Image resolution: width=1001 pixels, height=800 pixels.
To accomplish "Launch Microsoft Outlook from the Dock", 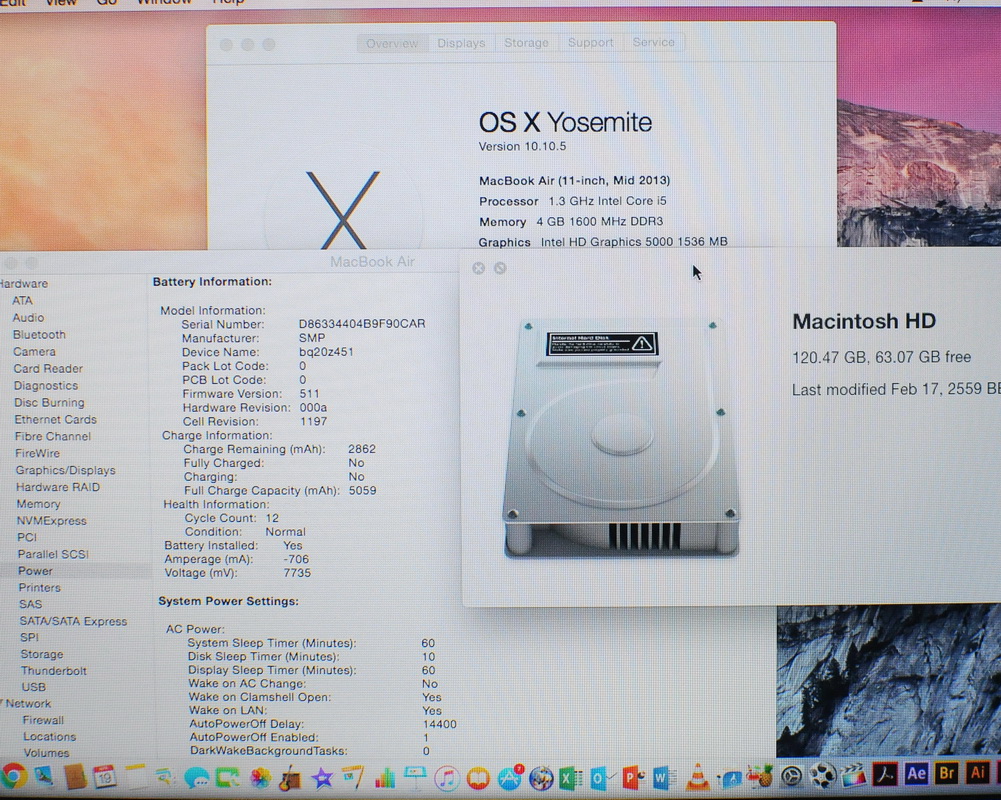I will point(601,778).
